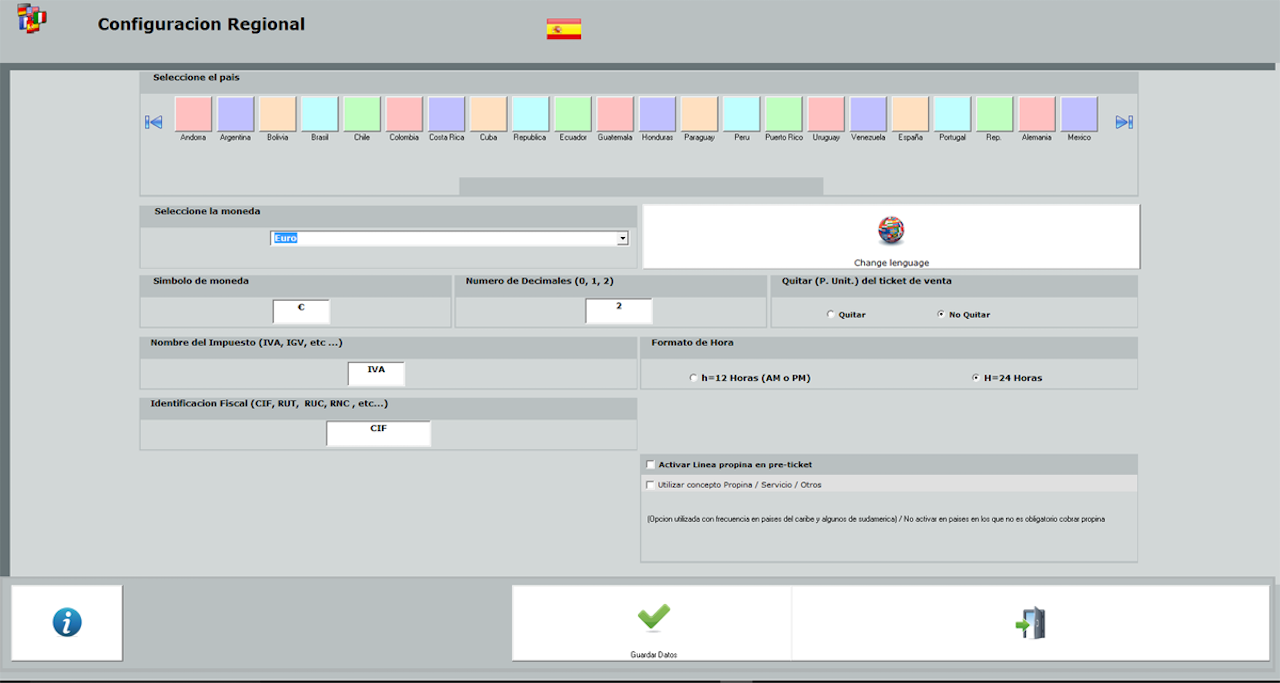Image resolution: width=1280 pixels, height=683 pixels.
Task: Click the Change lenguage globe icon
Action: 890,231
